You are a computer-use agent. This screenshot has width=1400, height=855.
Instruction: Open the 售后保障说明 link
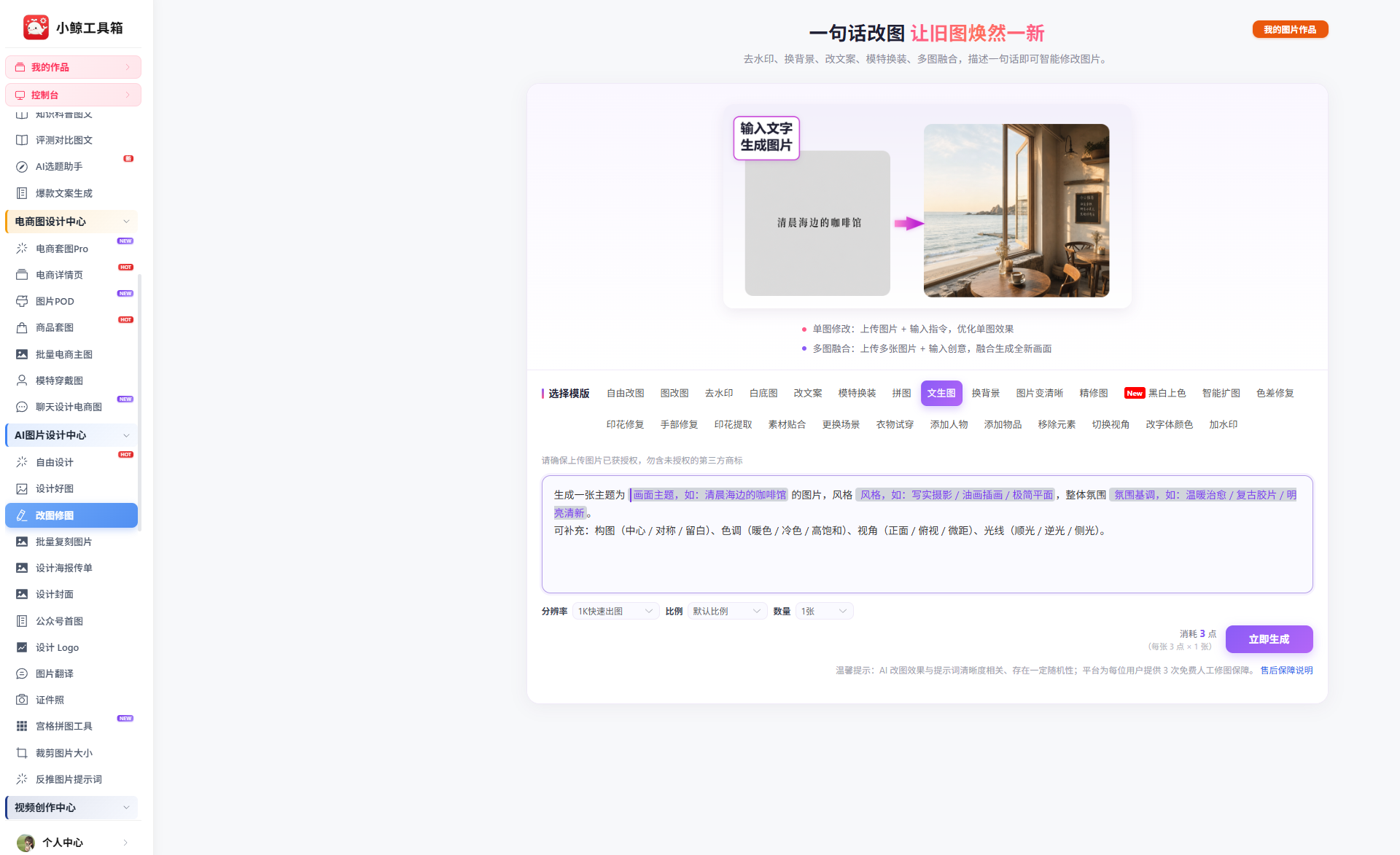click(x=1286, y=671)
